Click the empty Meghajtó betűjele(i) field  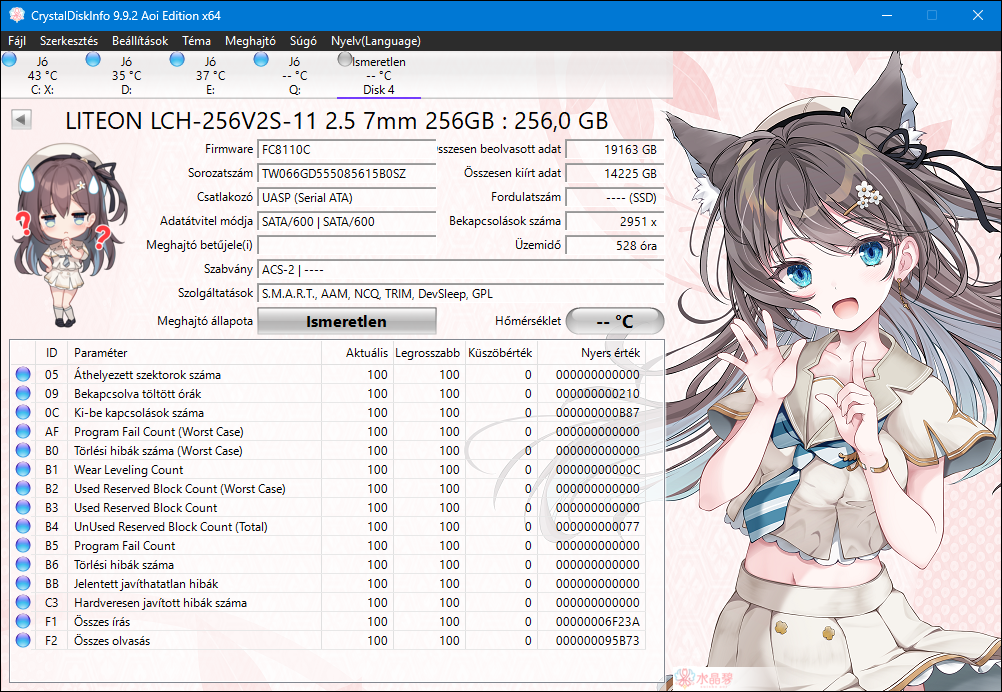pyautogui.click(x=346, y=245)
